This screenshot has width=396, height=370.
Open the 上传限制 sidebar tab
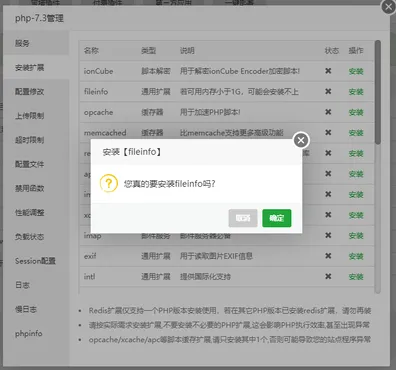pos(36,116)
